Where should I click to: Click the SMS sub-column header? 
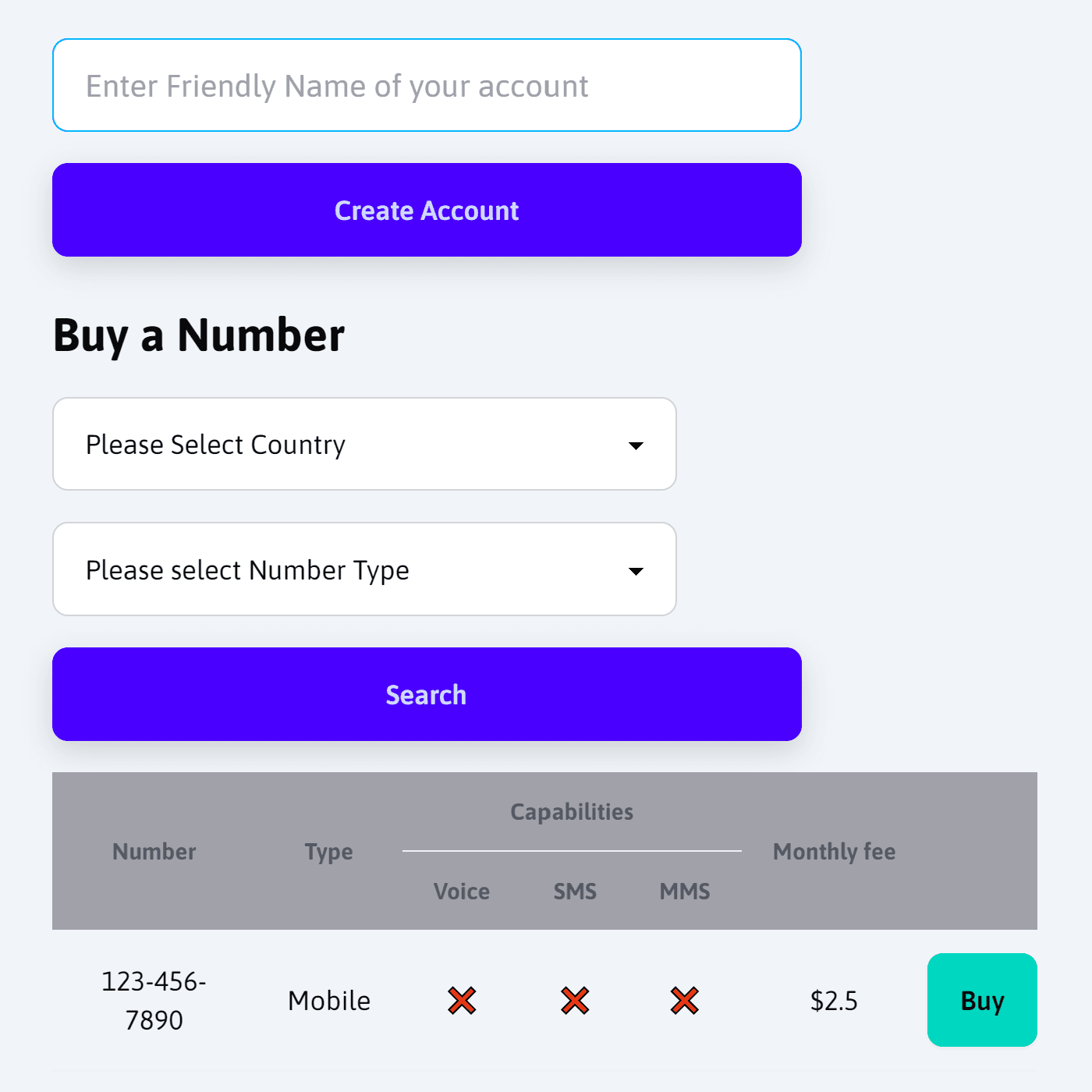575,891
